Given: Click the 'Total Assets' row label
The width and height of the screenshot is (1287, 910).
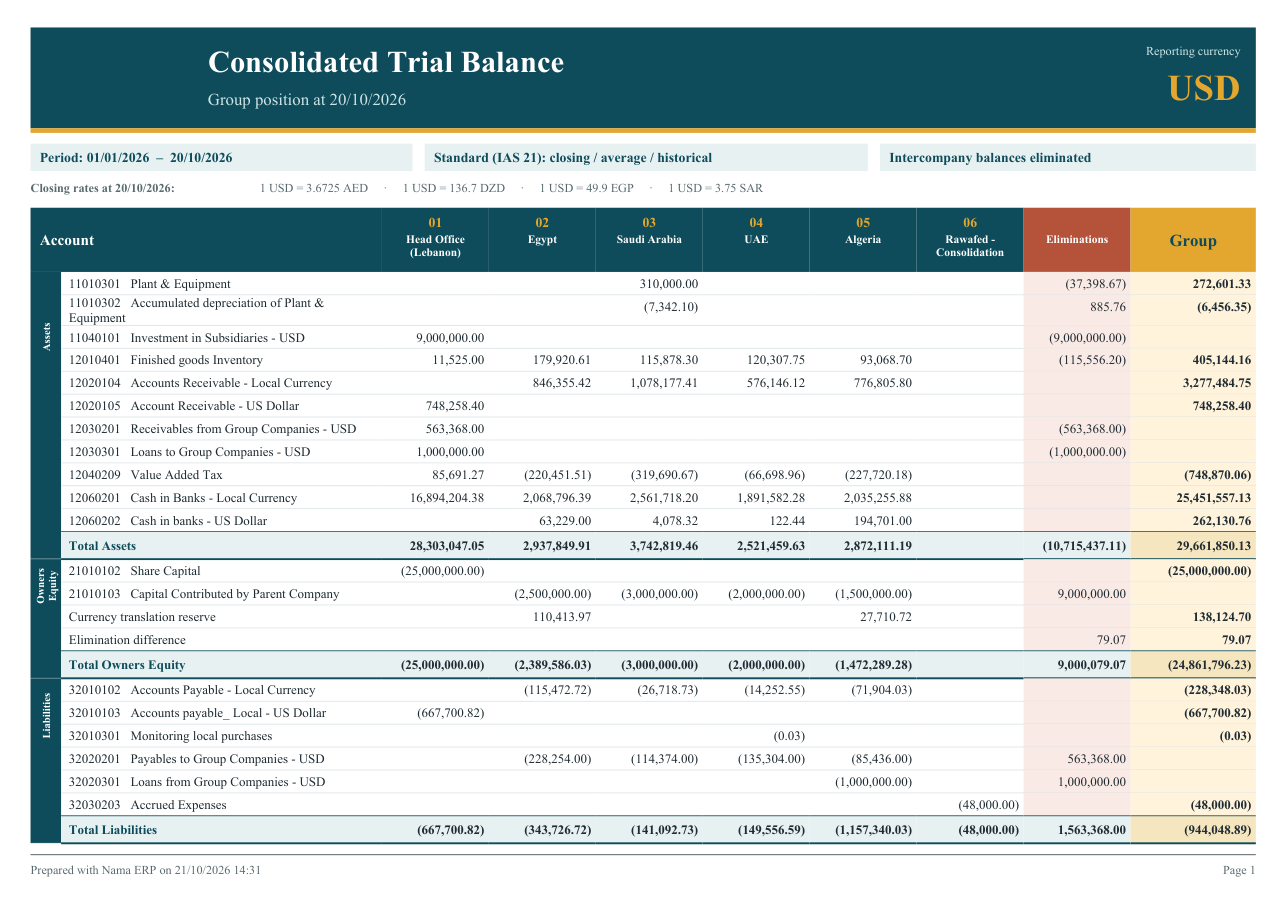Looking at the screenshot, I should click(102, 546).
